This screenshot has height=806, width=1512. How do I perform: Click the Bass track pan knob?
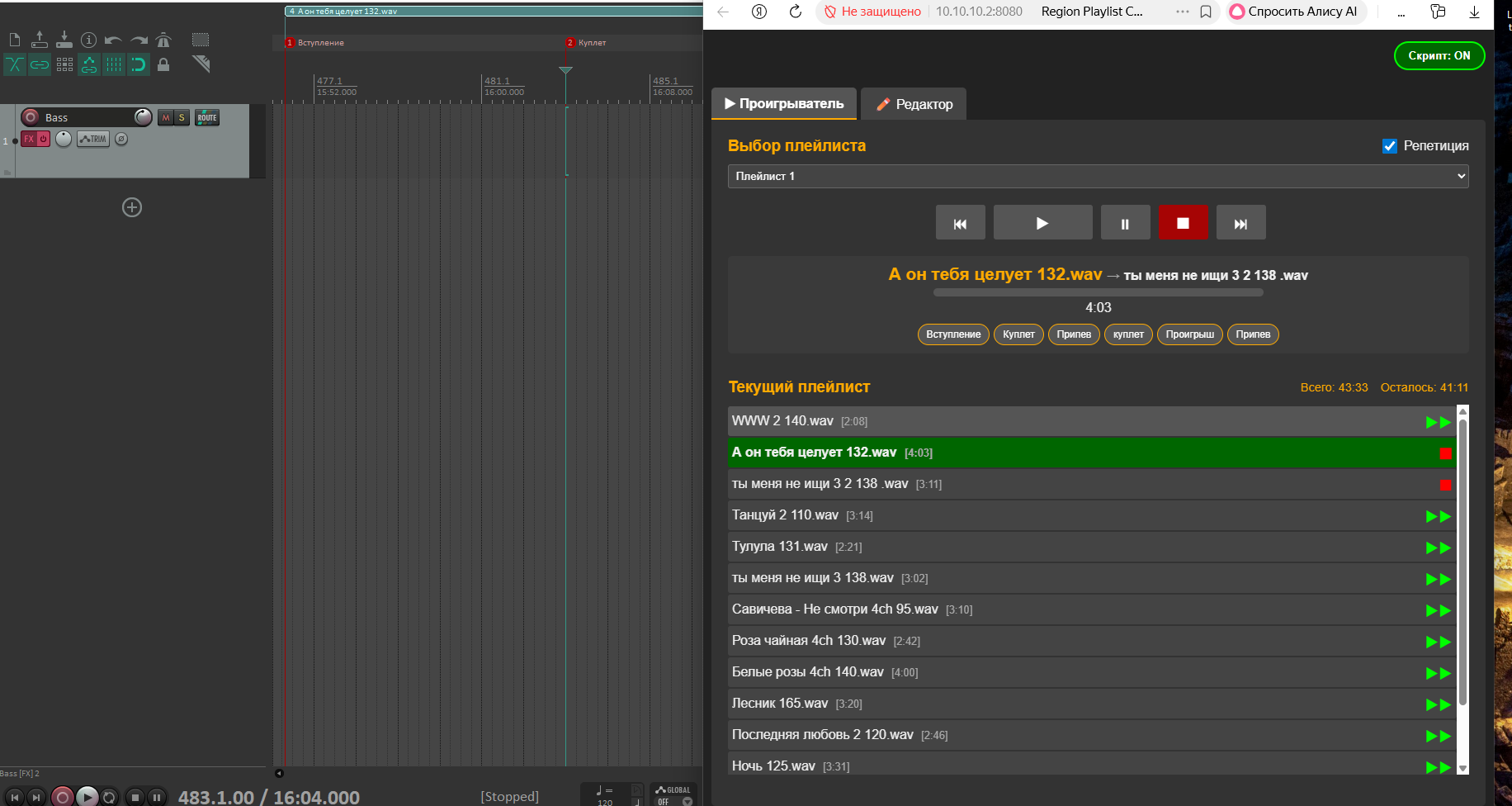[64, 139]
